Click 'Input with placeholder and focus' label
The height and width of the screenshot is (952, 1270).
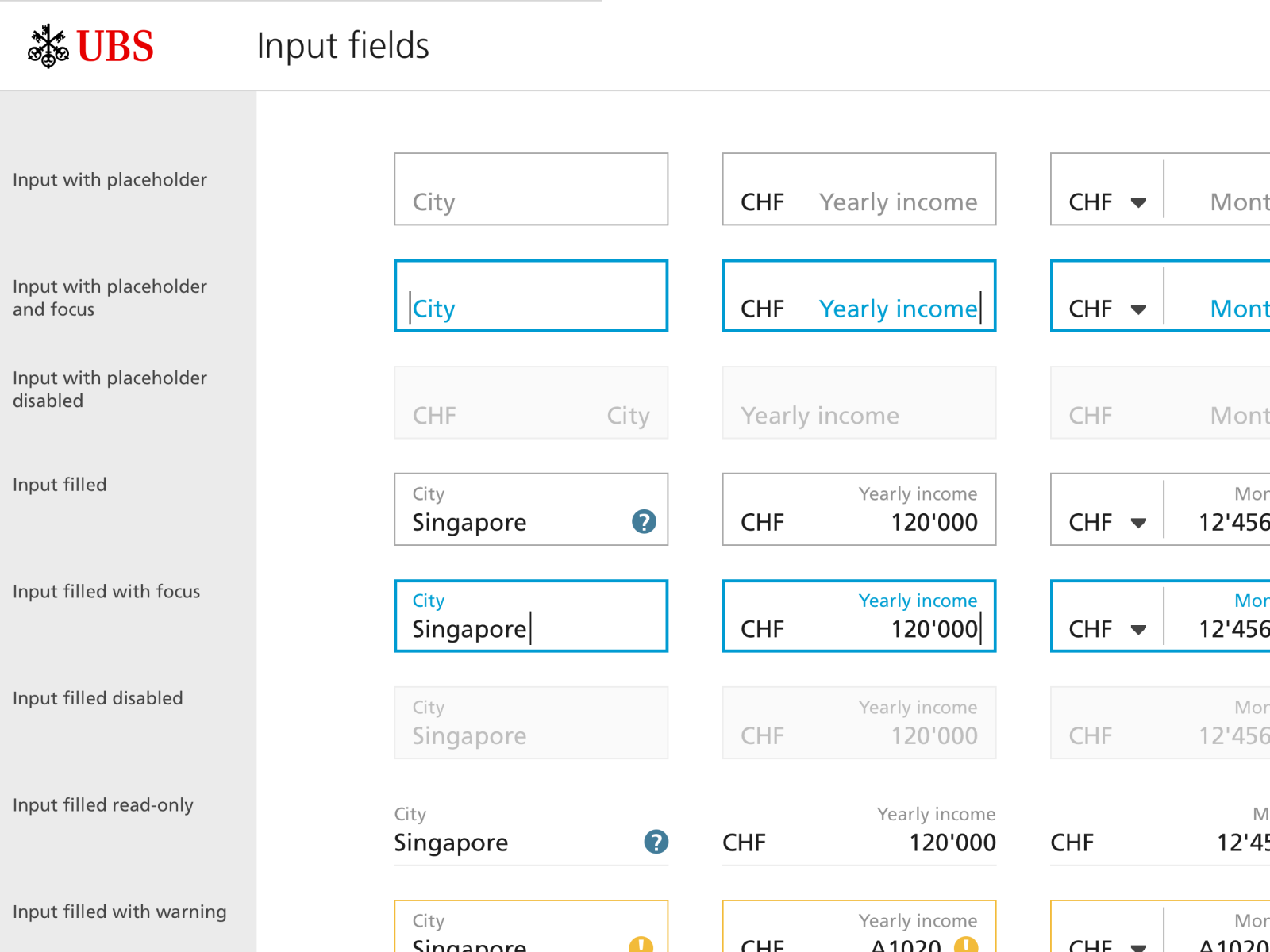[x=110, y=297]
